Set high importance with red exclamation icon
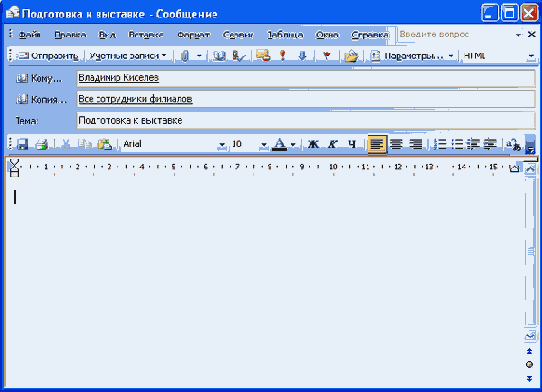This screenshot has height=392, width=542. point(283,56)
